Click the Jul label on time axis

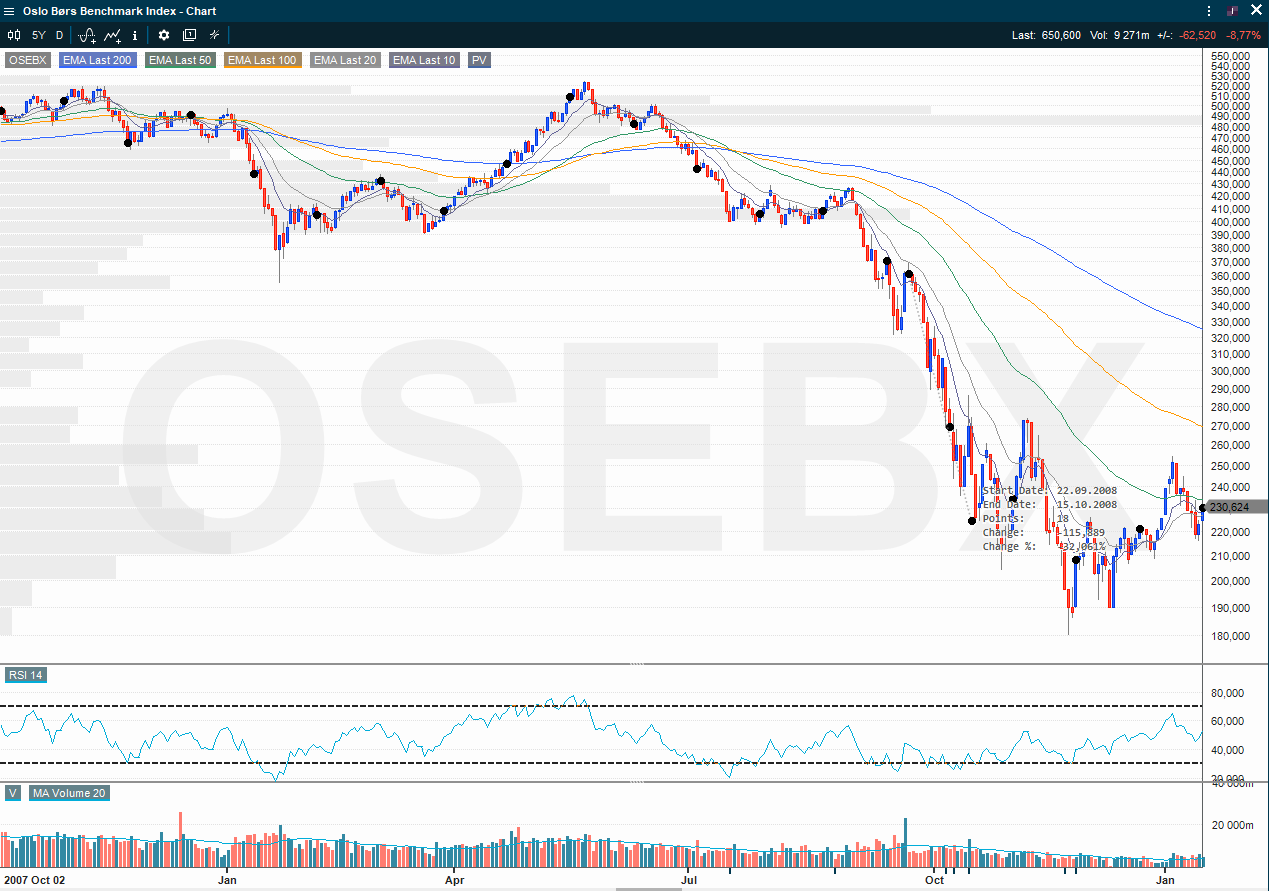point(690,880)
